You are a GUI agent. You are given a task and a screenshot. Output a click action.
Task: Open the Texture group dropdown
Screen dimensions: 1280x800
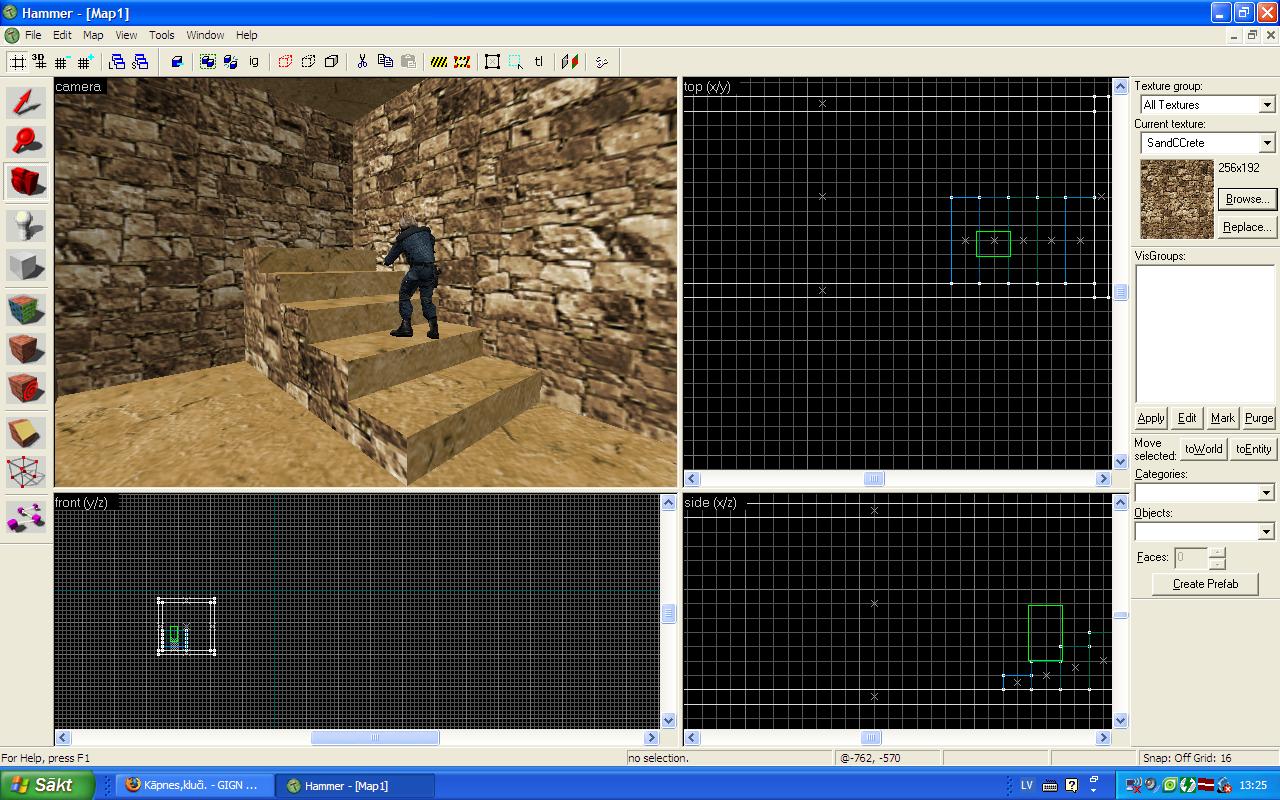click(1267, 105)
